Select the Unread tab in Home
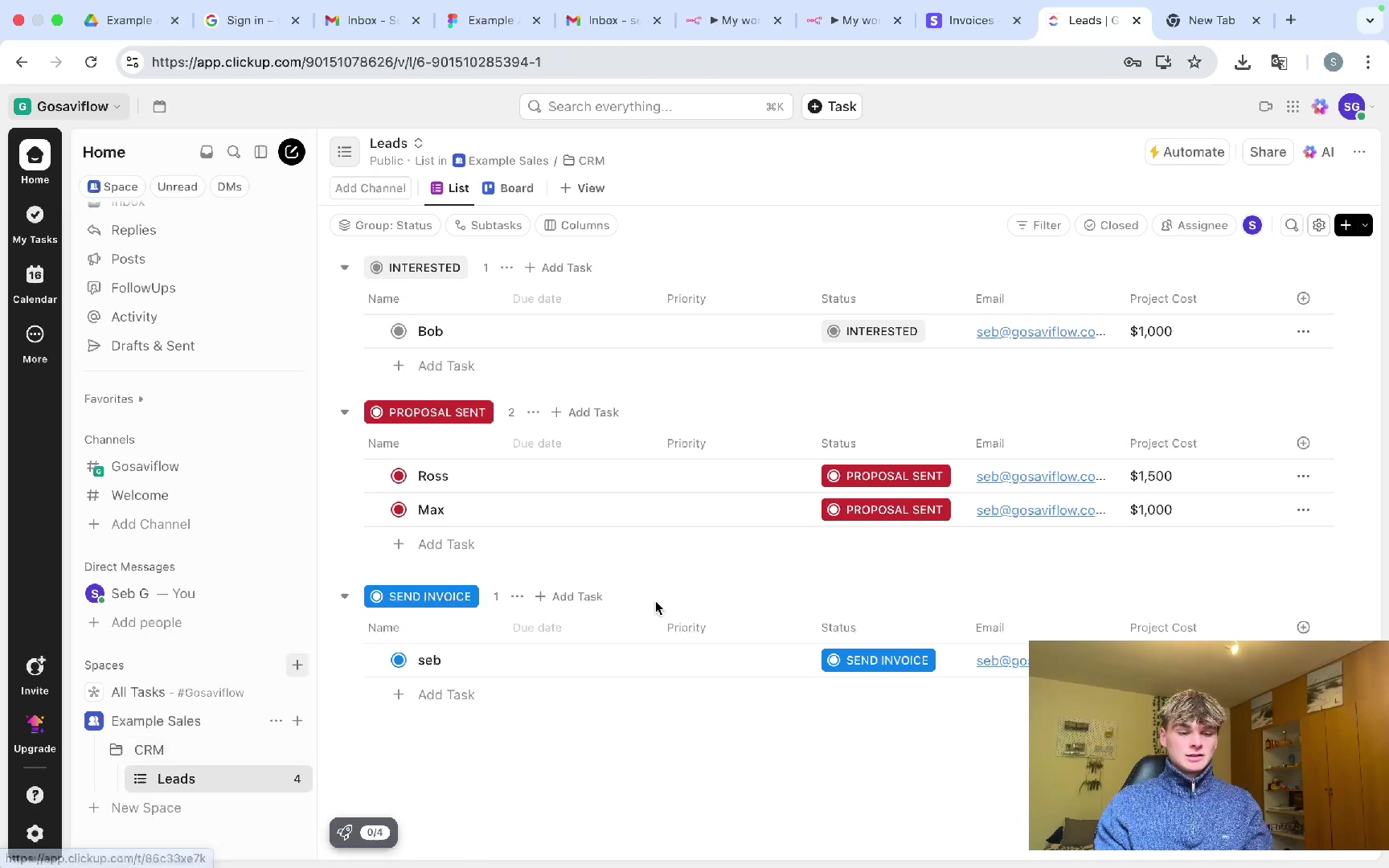Viewport: 1389px width, 868px height. [177, 186]
